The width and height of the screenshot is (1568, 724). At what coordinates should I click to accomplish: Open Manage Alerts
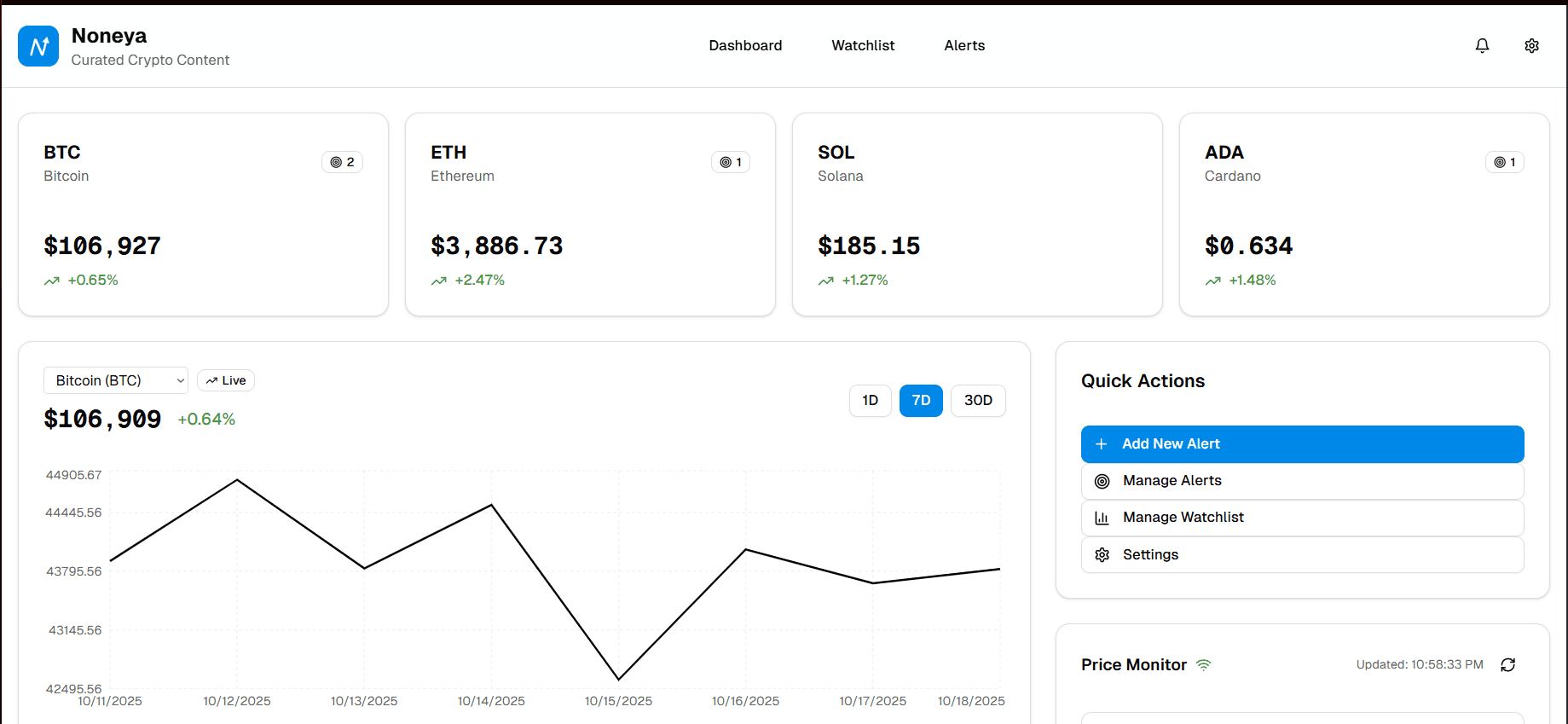pos(1302,481)
